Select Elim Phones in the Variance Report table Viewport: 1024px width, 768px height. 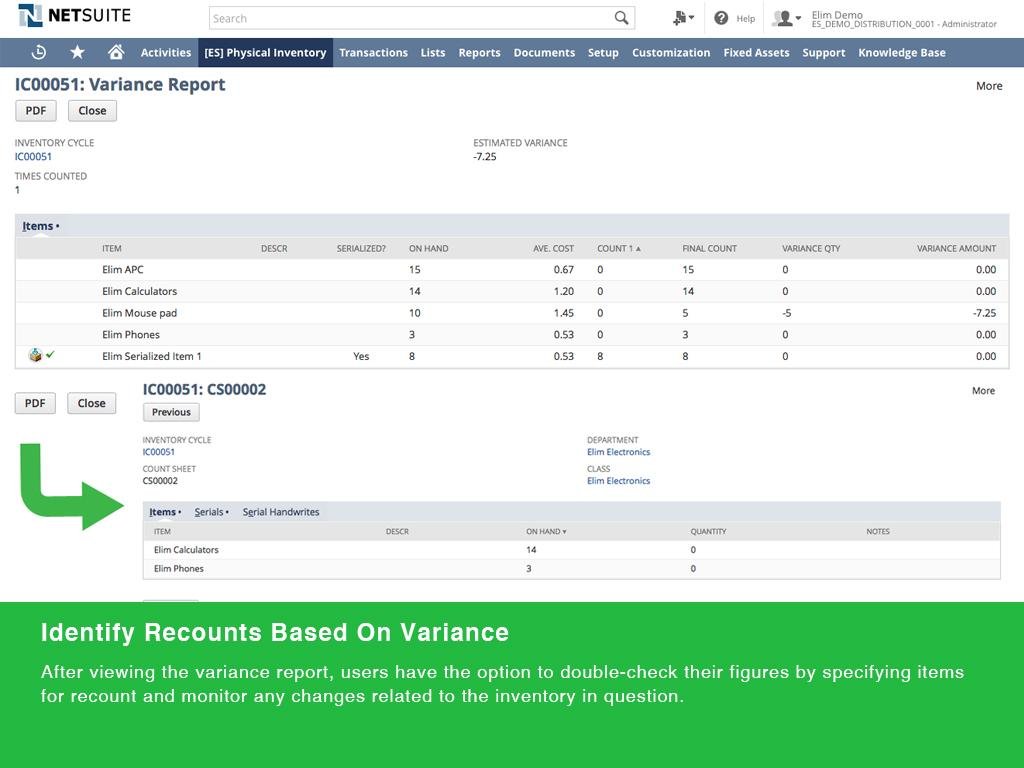(x=131, y=334)
